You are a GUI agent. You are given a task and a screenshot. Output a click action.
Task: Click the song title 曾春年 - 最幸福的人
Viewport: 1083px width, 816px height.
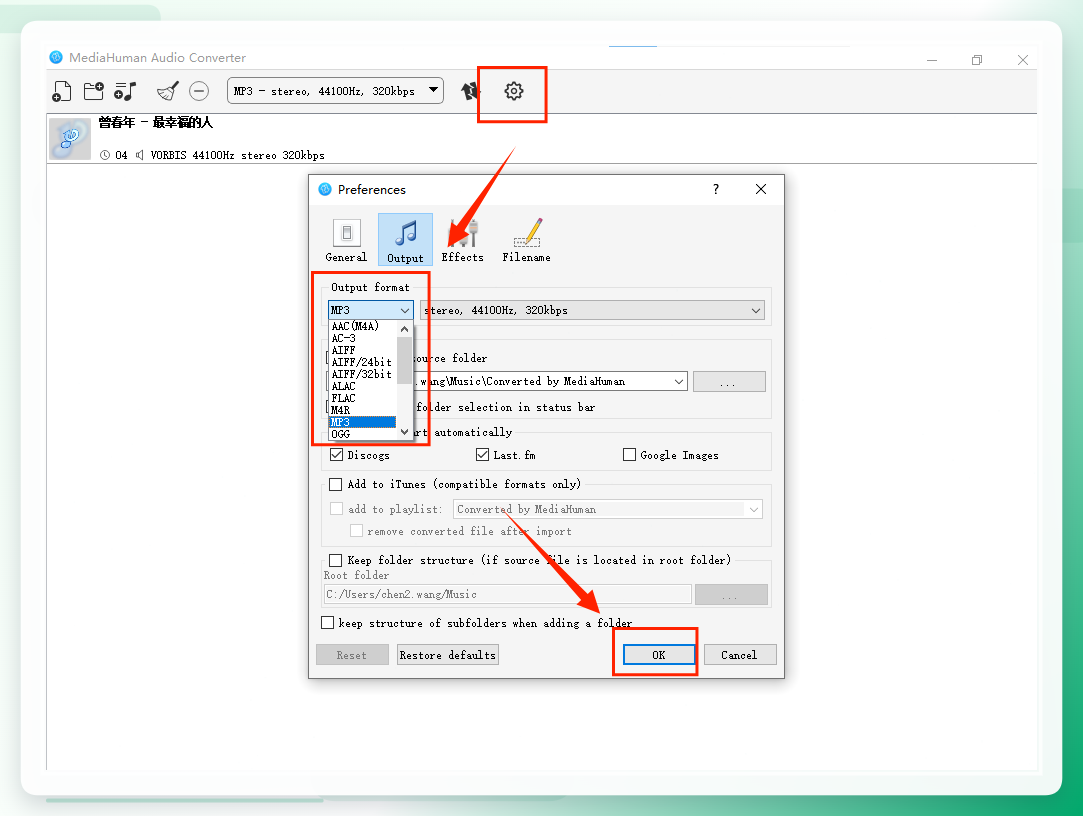[x=155, y=123]
